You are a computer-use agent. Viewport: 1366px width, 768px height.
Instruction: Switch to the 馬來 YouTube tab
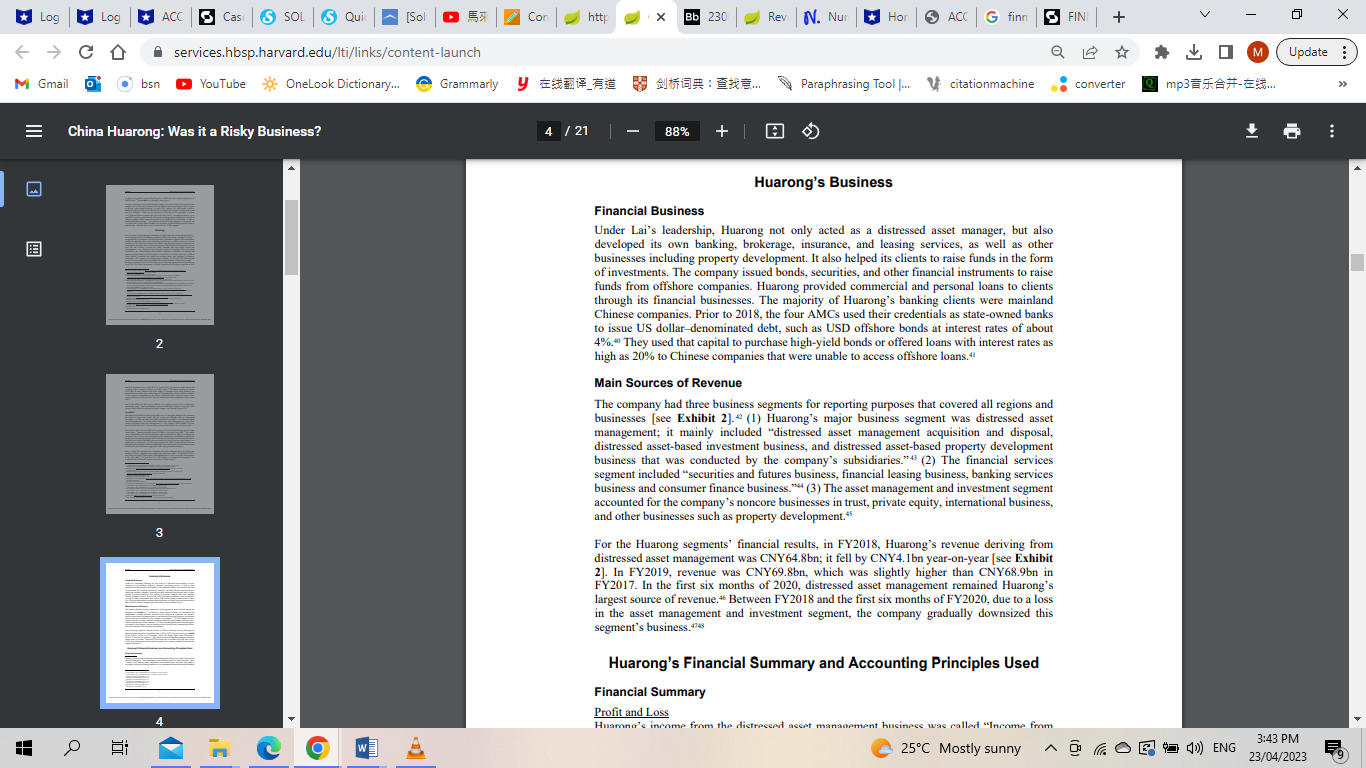[x=465, y=17]
